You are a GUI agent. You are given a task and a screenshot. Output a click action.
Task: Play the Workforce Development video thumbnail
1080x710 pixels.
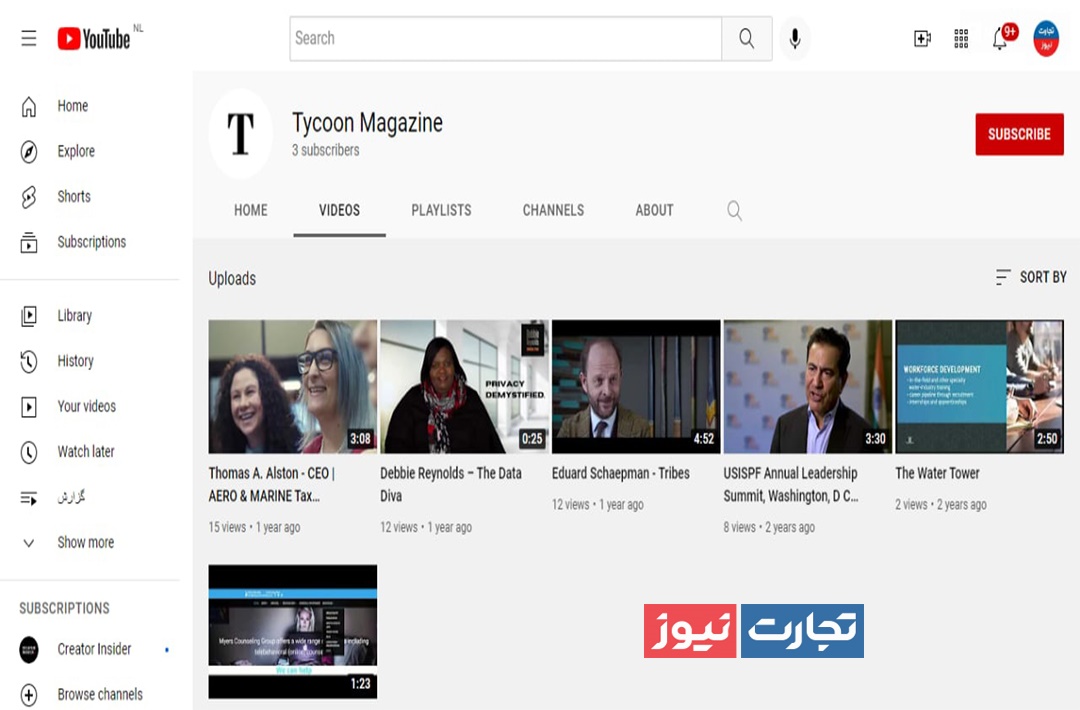pos(979,386)
